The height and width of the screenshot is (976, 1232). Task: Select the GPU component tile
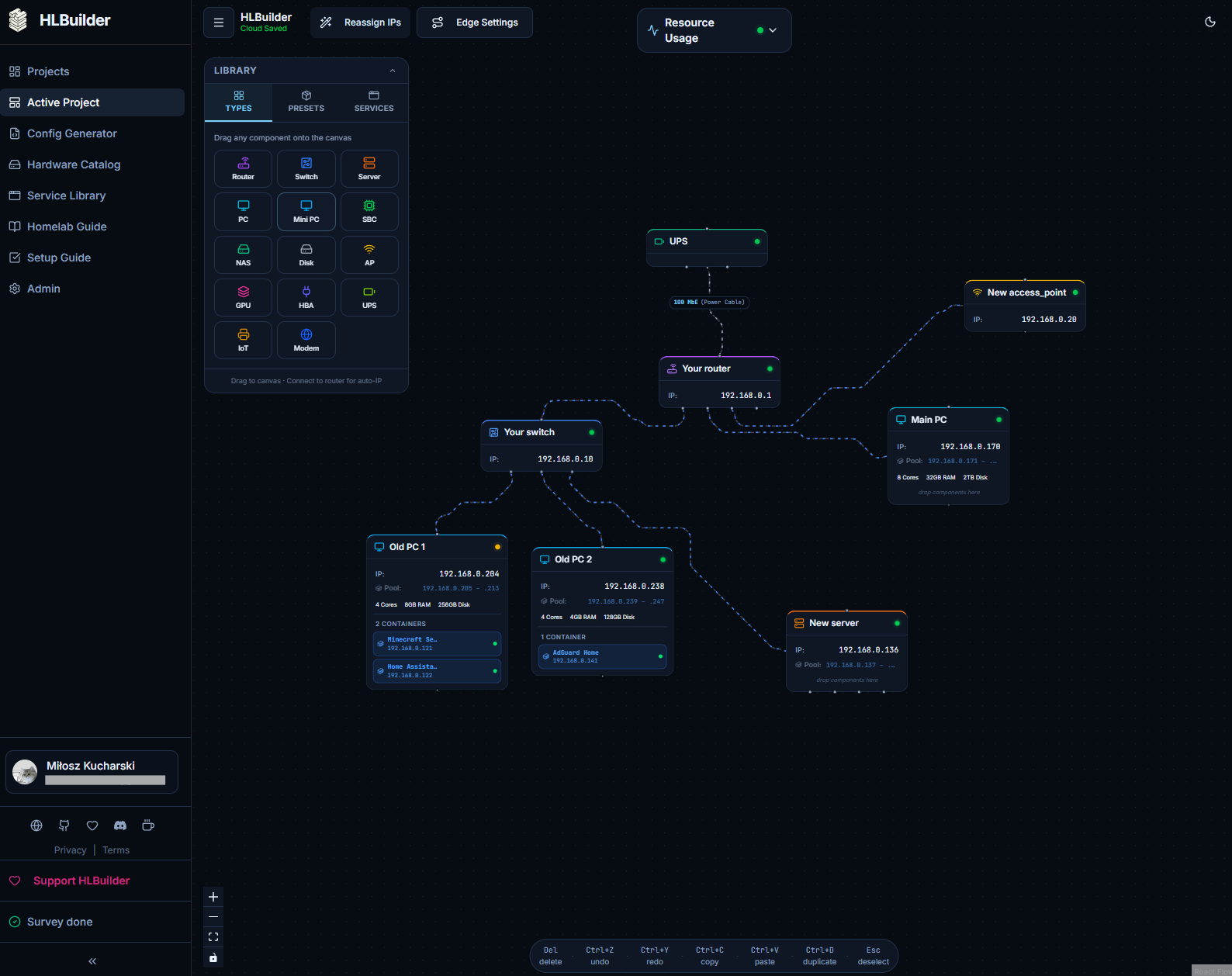pos(243,297)
